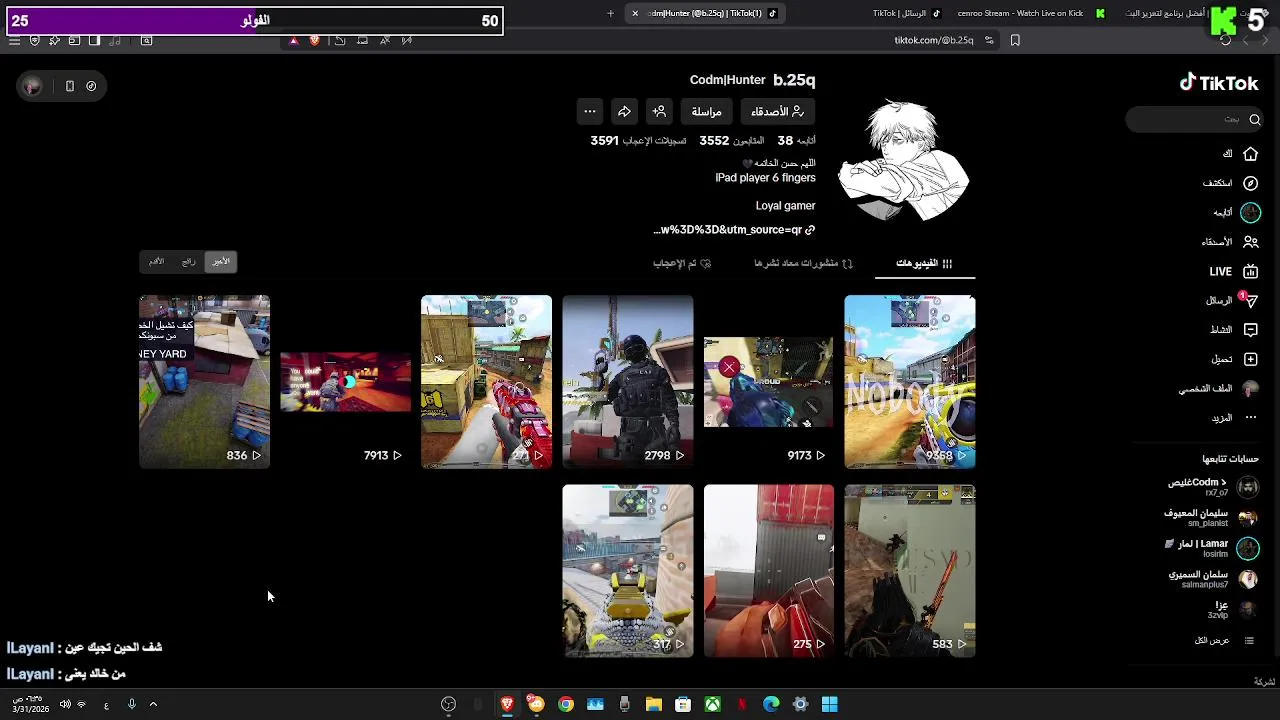
Task: Open File Explorer in taskbar
Action: (654, 704)
